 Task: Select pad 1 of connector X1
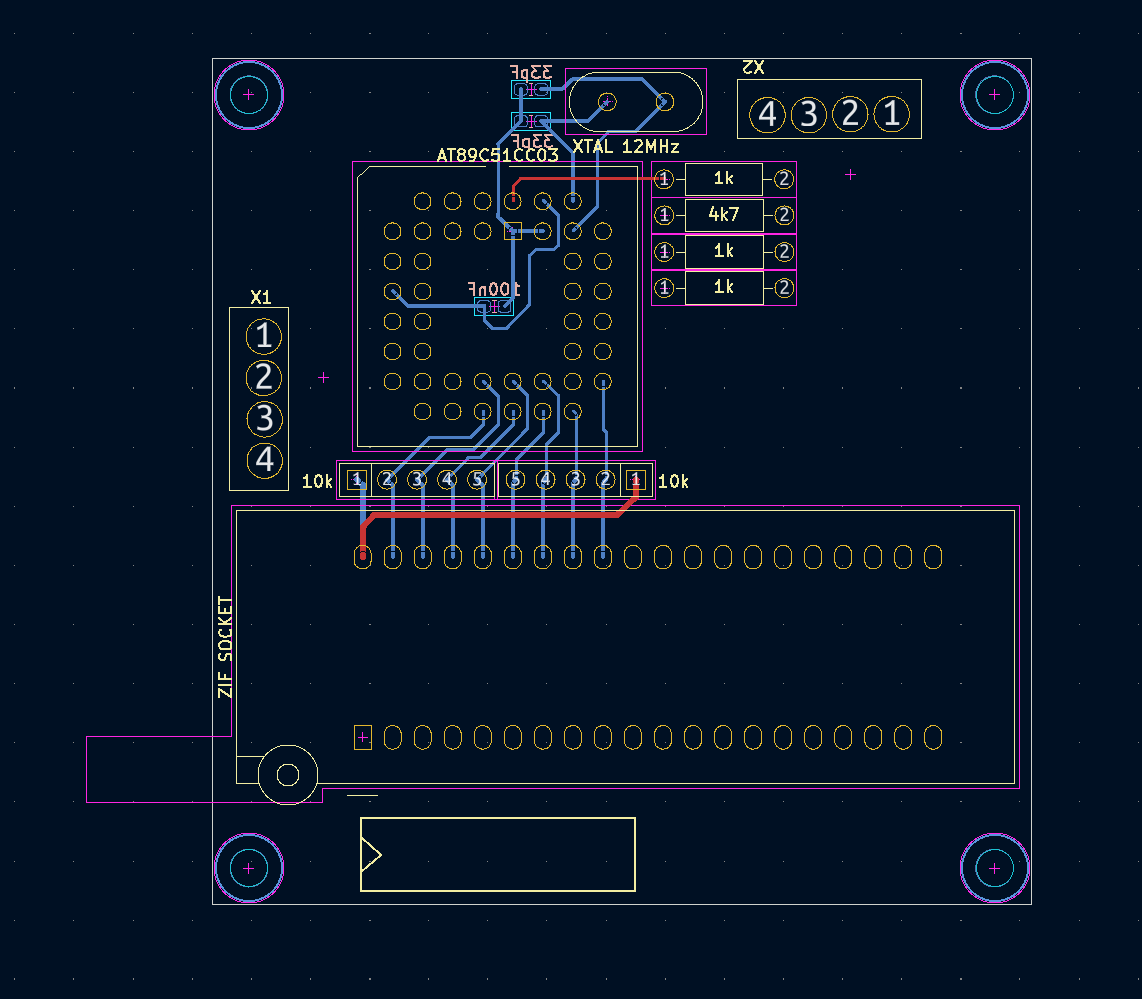pyautogui.click(x=264, y=336)
